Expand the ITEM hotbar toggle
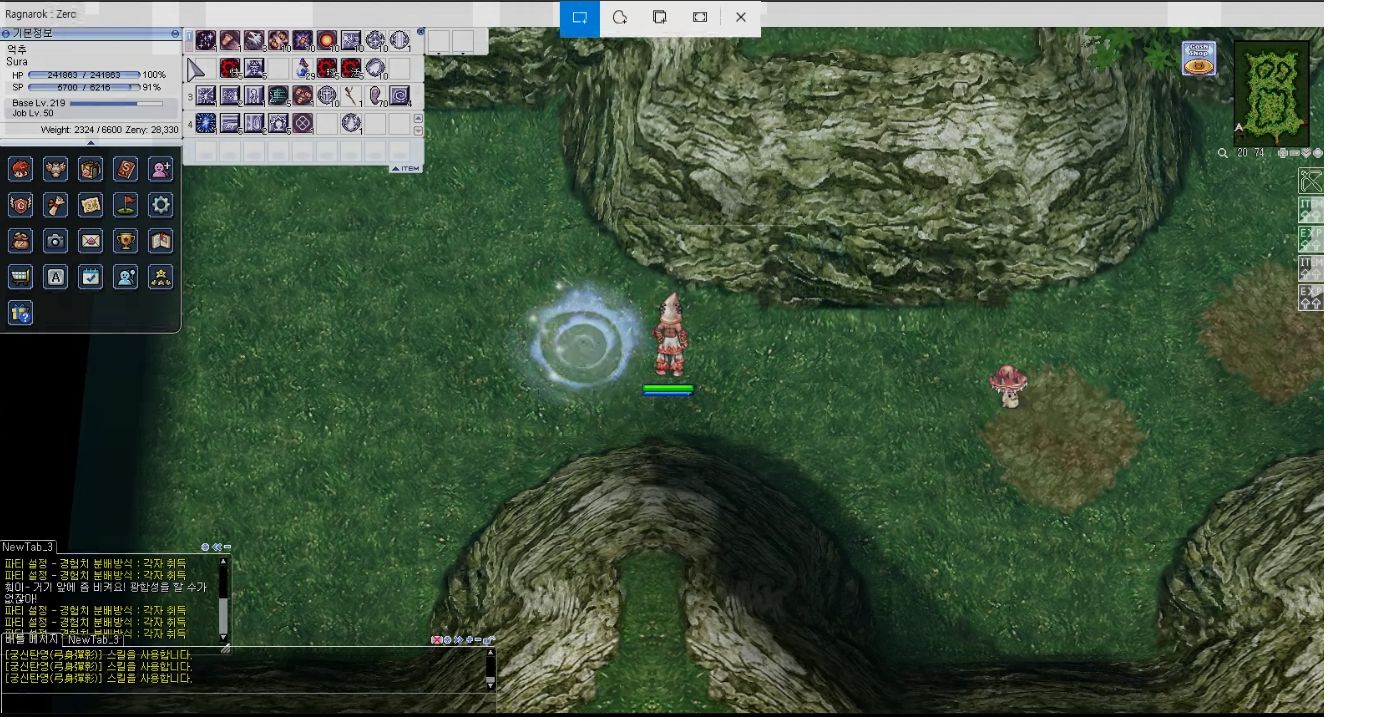Image resolution: width=1391 pixels, height=717 pixels. pyautogui.click(x=406, y=169)
